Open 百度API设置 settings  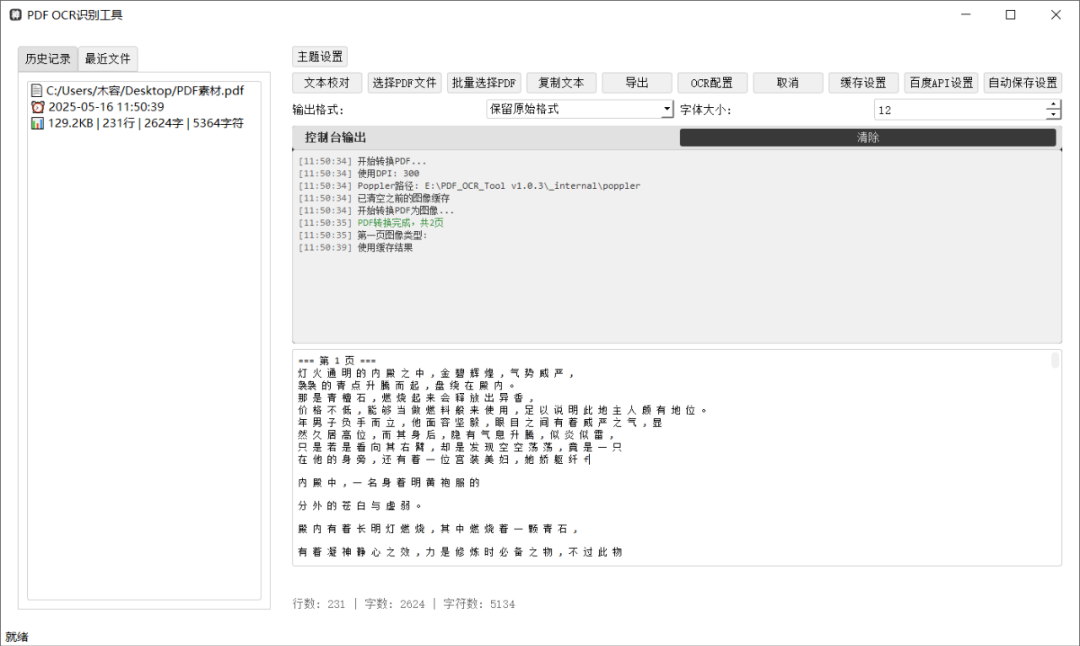pyautogui.click(x=941, y=83)
